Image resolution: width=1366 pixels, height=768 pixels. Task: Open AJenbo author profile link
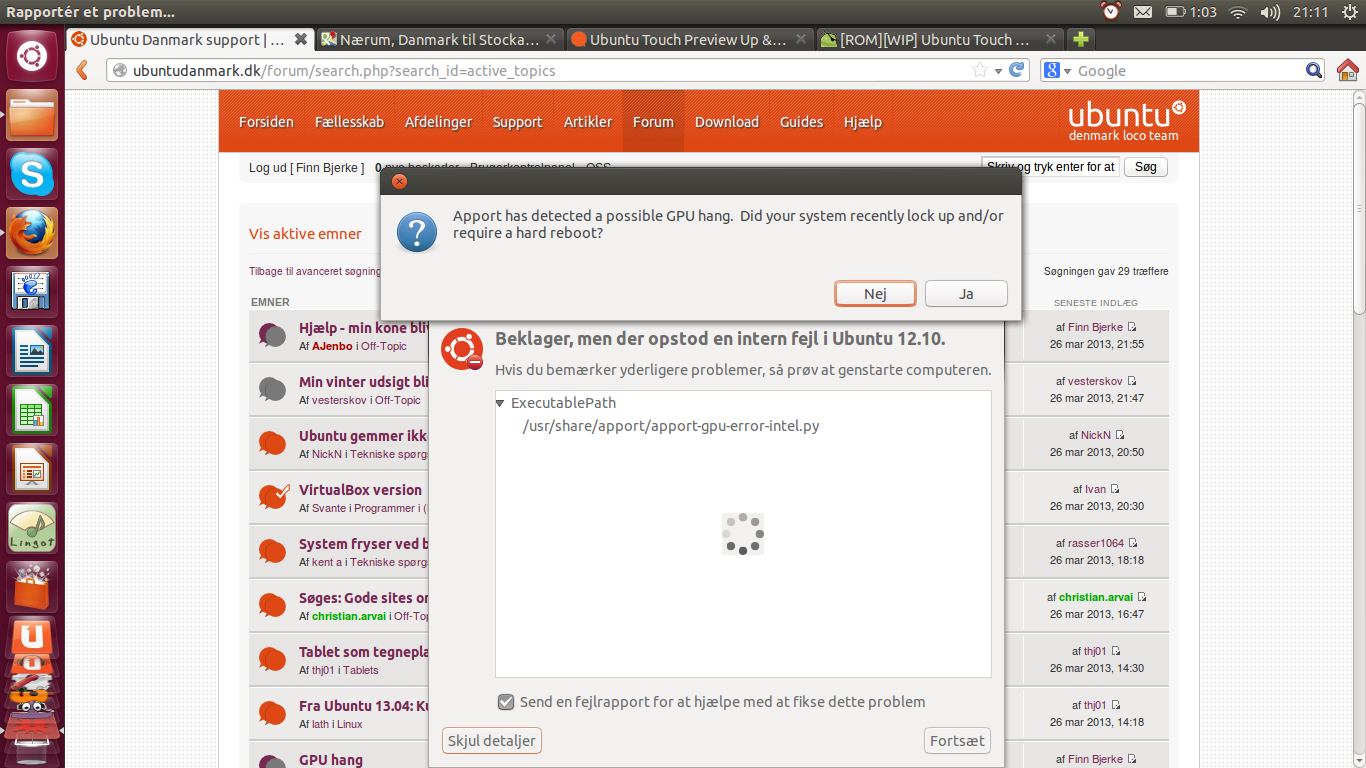(x=332, y=346)
